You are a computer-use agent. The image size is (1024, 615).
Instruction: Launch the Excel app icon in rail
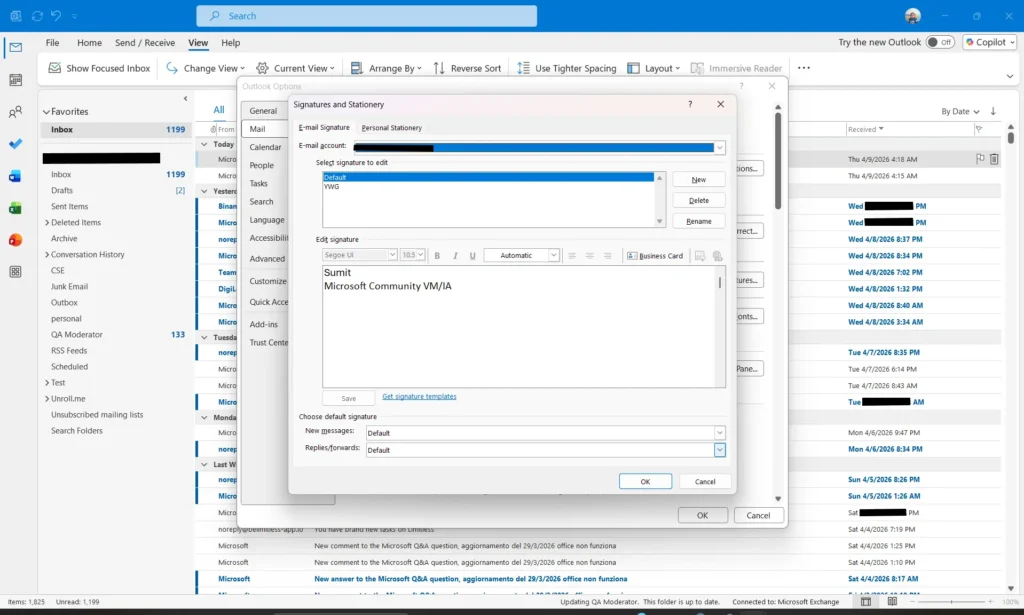[x=16, y=208]
